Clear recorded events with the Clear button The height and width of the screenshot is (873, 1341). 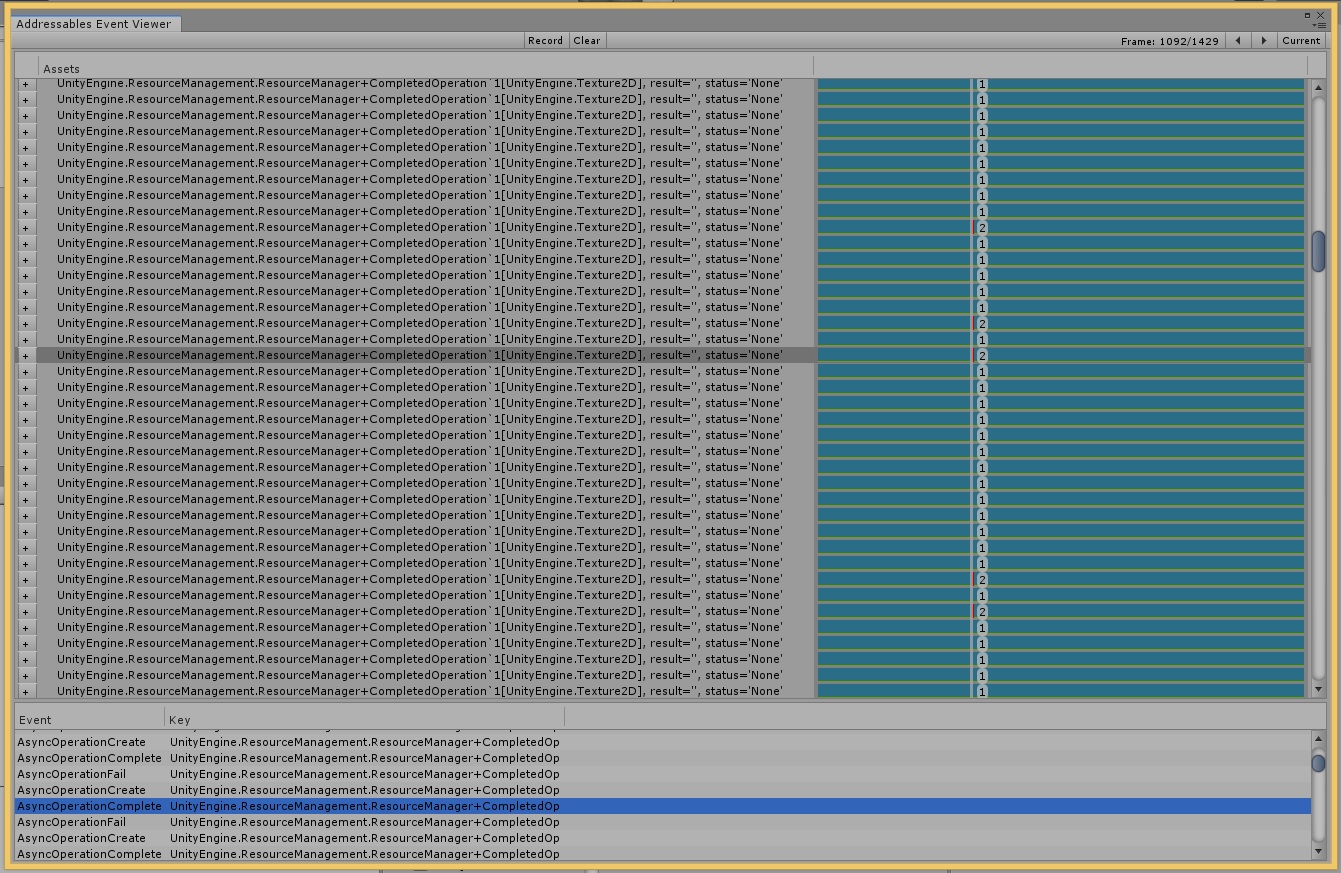[587, 40]
